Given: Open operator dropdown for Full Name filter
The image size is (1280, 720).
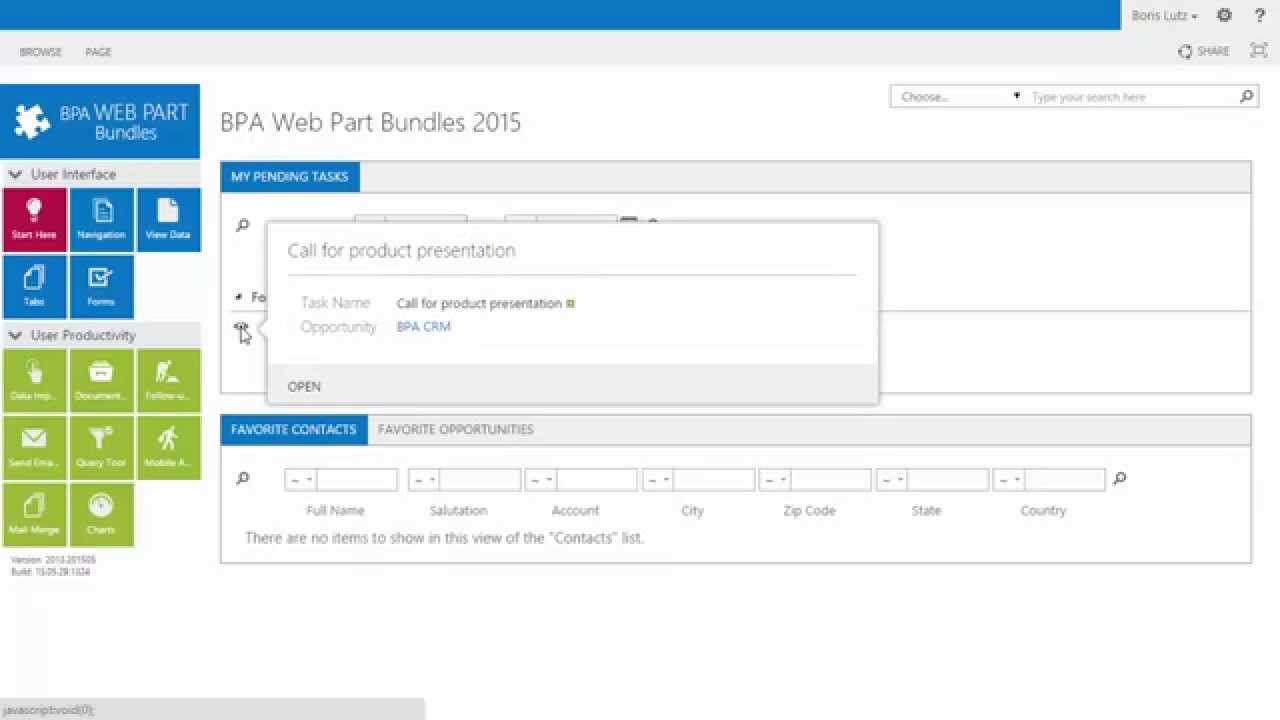Looking at the screenshot, I should click(300, 479).
